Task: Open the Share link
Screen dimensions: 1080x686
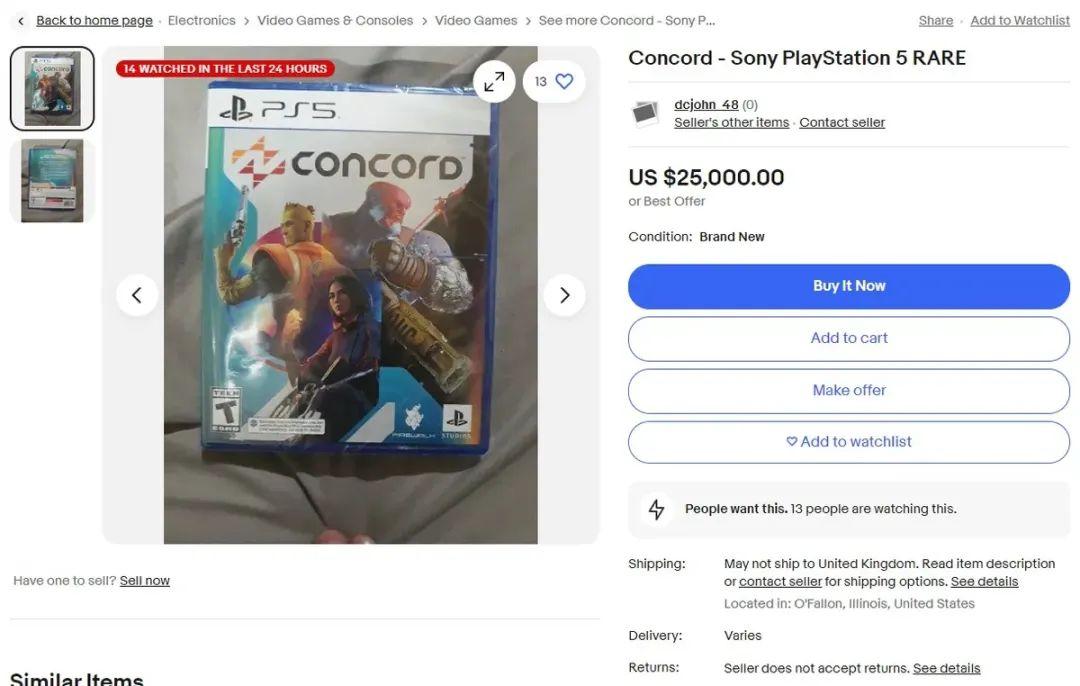Action: tap(935, 21)
